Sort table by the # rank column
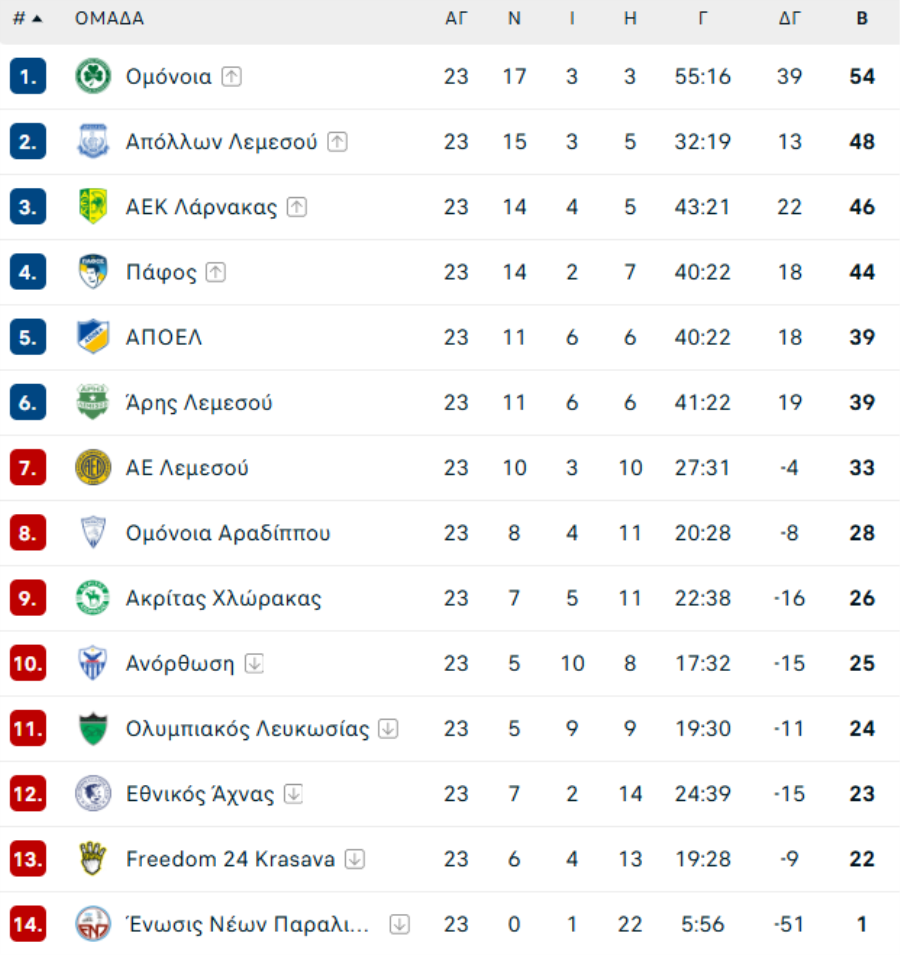Screen dimensions: 900x955 [27, 18]
